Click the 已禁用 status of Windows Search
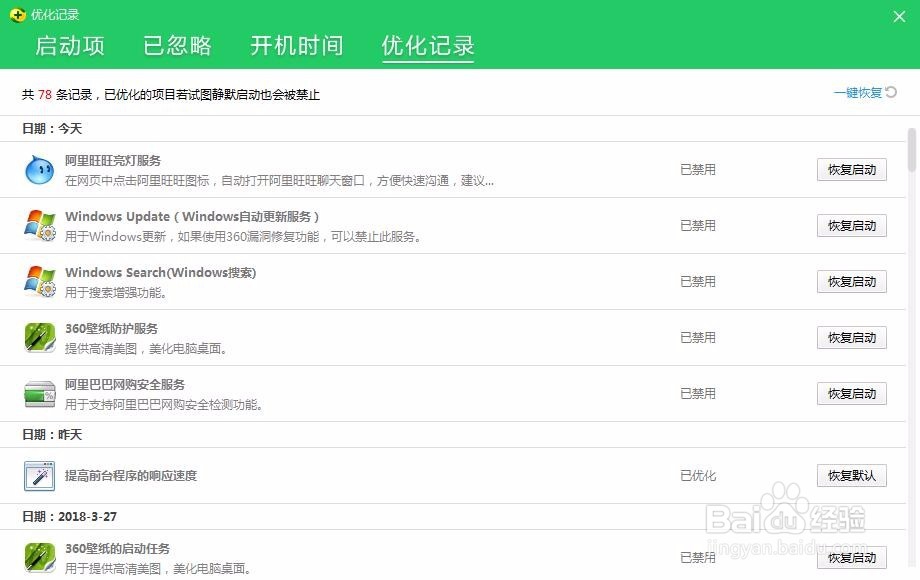This screenshot has width=920, height=580. coord(698,281)
